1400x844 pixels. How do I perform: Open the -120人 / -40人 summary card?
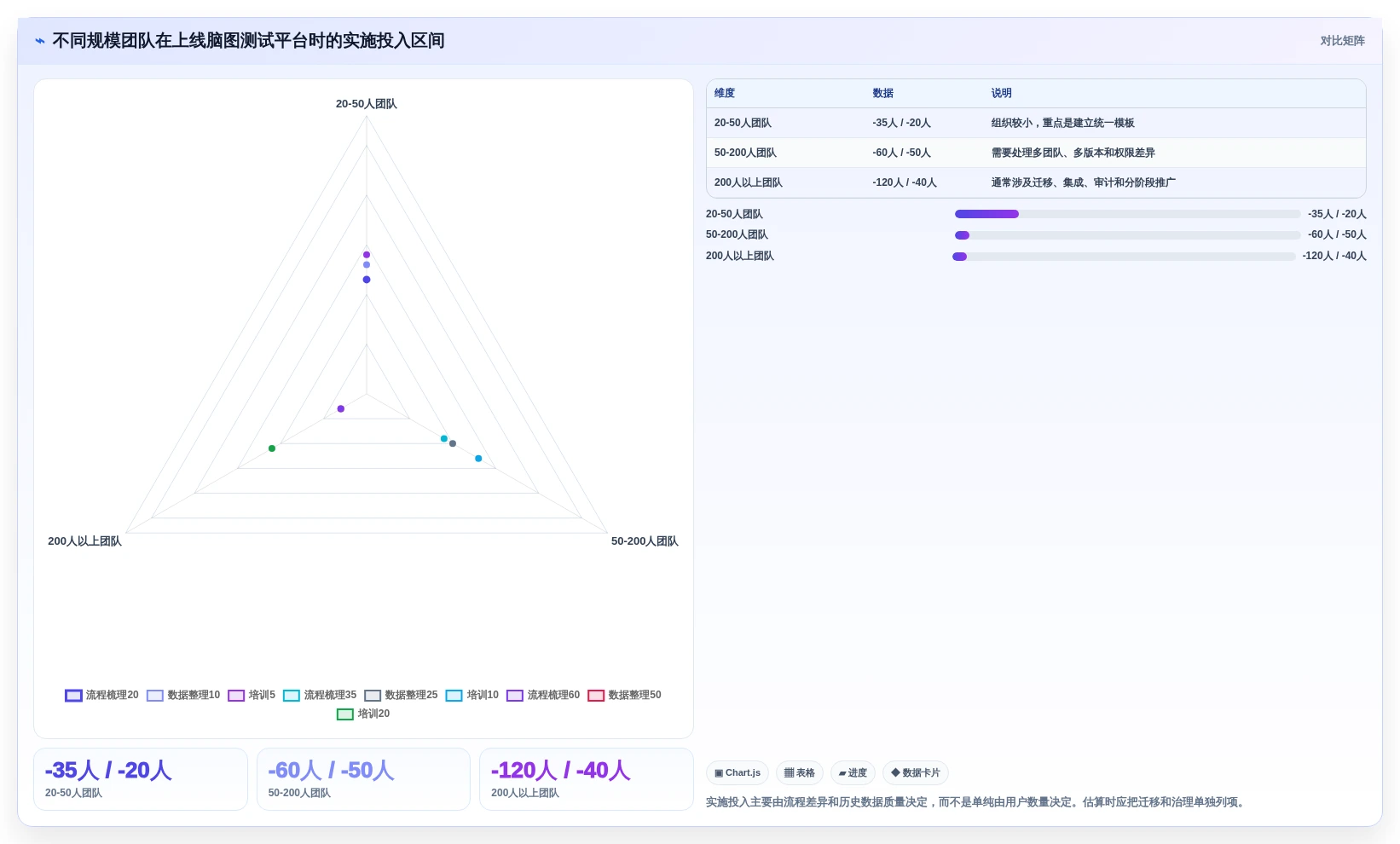[x=587, y=779]
